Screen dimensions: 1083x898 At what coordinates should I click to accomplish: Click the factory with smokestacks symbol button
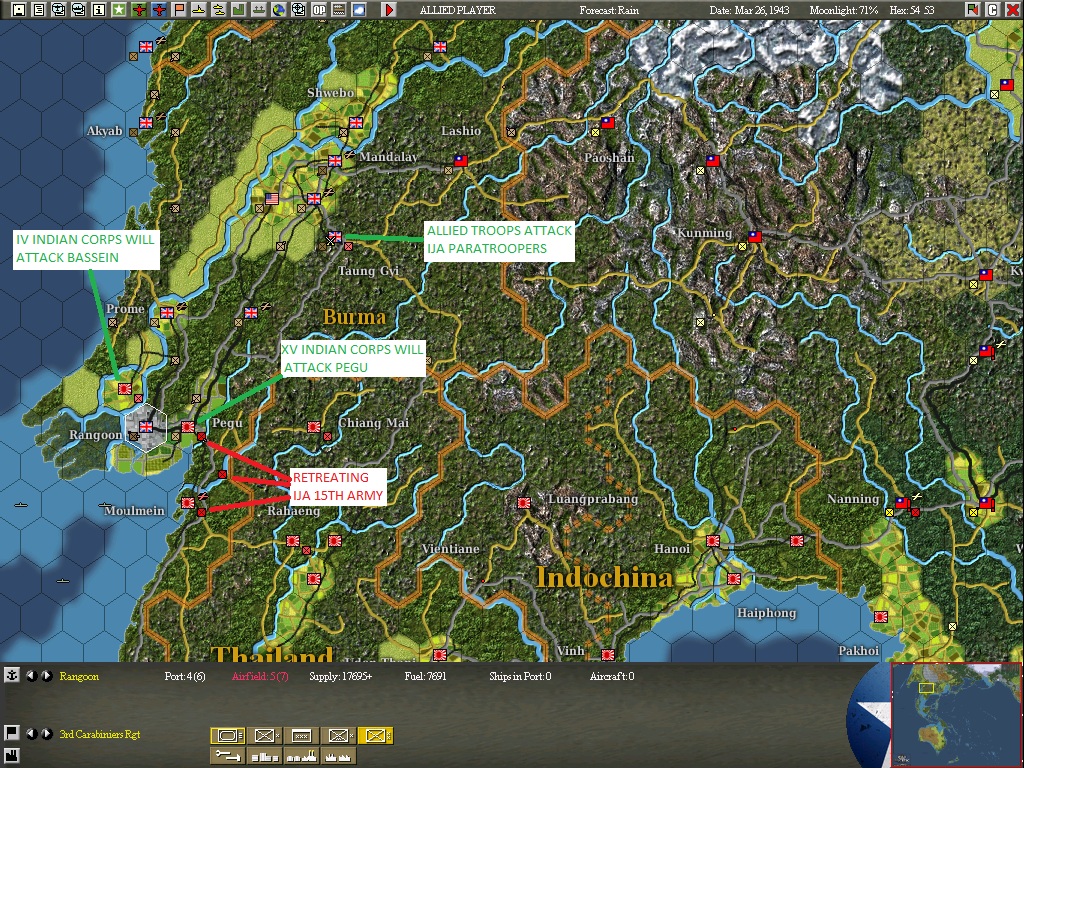[302, 756]
